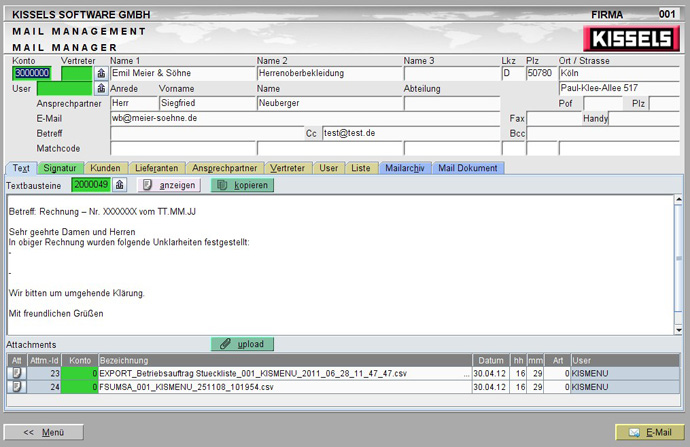Screen dimensions: 690x447
Task: Click the empty Betreff field
Action: [x=207, y=133]
